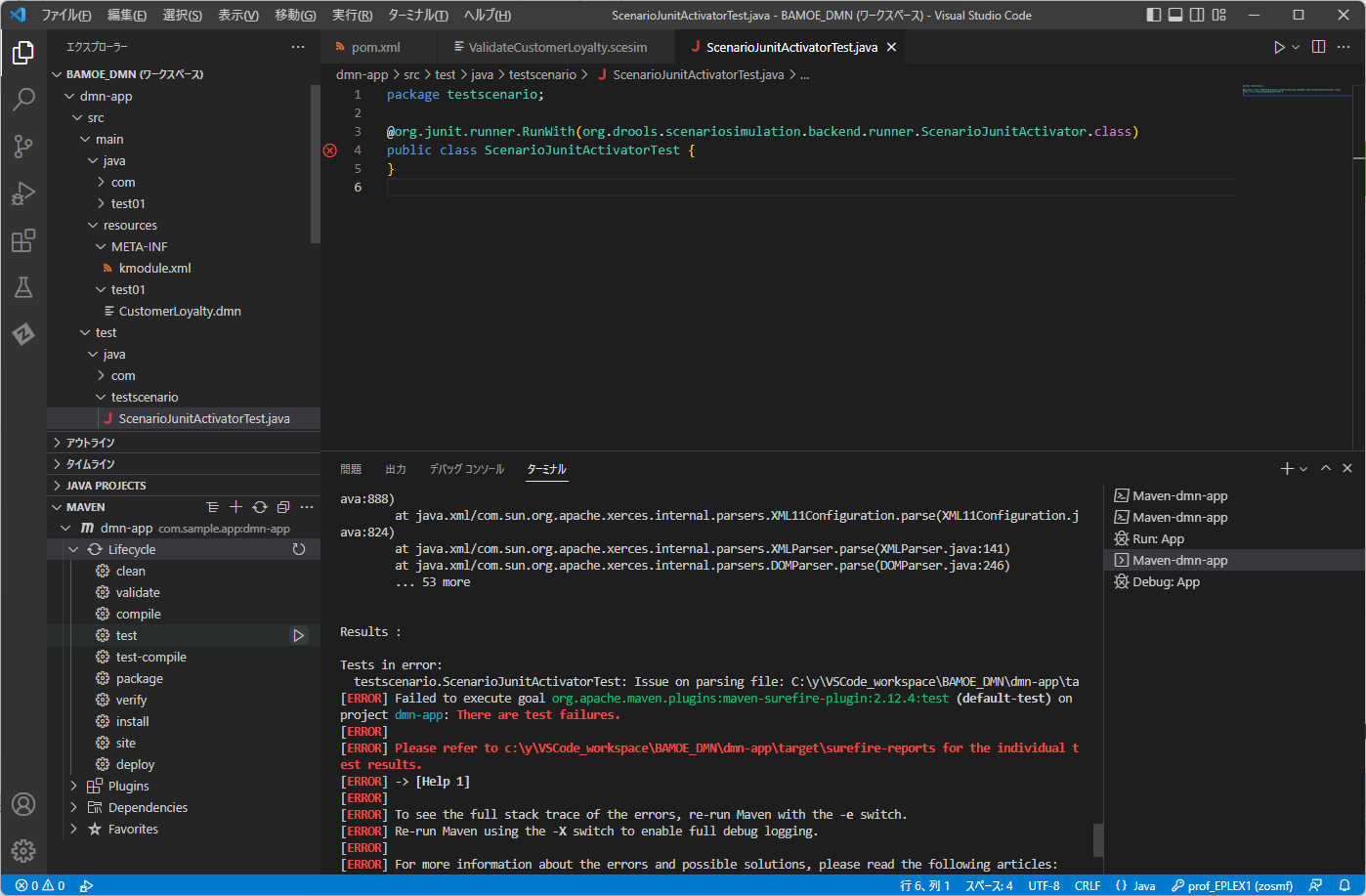Select the Debug: App terminal entry
This screenshot has width=1366, height=896.
click(1166, 582)
